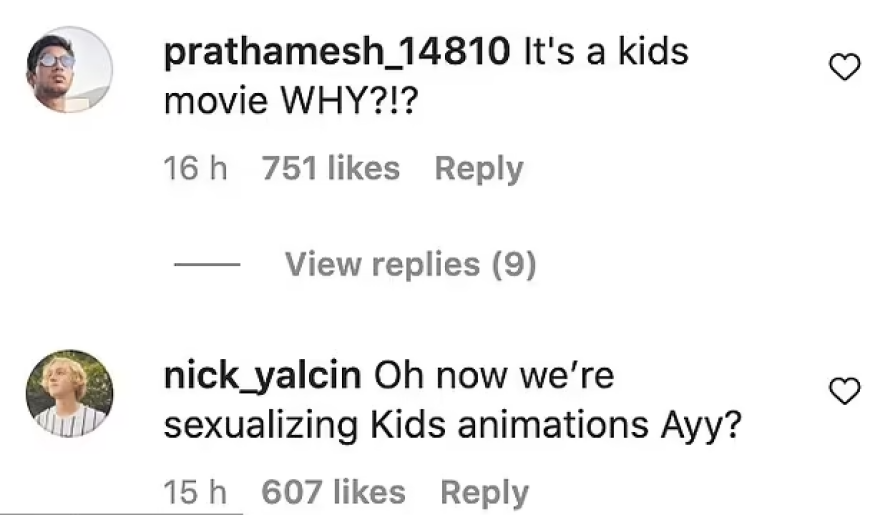The width and height of the screenshot is (880, 515).
Task: Click the prathamesh_14810 username
Action: tap(336, 52)
